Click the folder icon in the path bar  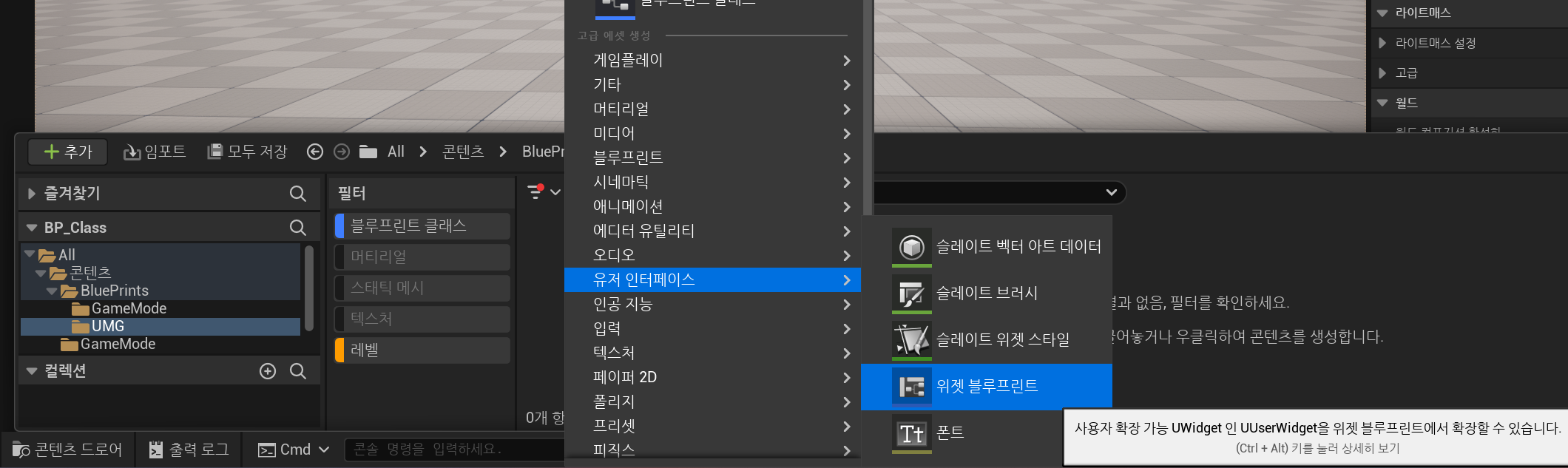tap(368, 152)
